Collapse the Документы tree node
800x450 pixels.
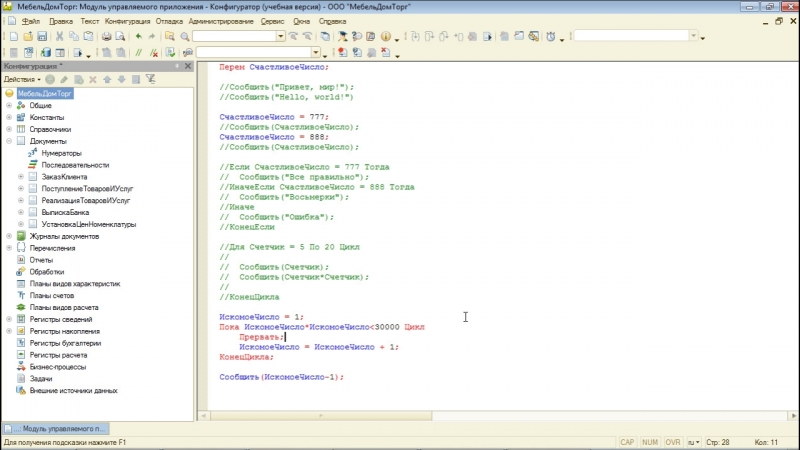pos(9,141)
